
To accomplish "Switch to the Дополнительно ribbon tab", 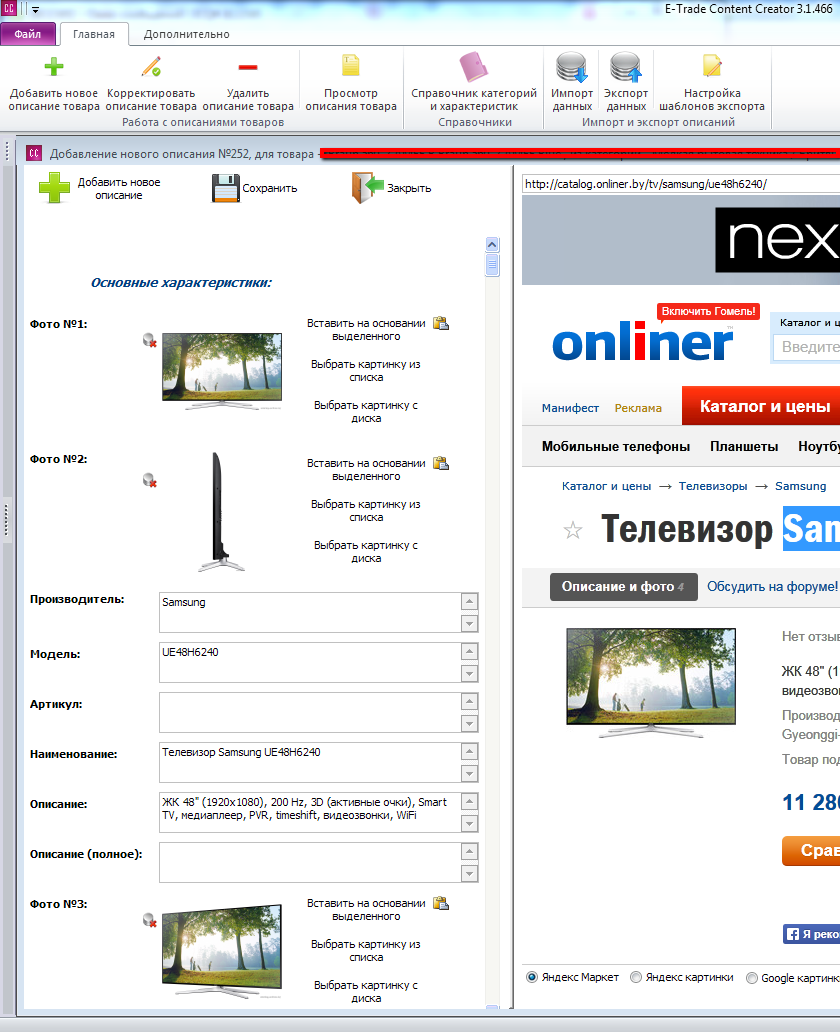I will coord(186,34).
